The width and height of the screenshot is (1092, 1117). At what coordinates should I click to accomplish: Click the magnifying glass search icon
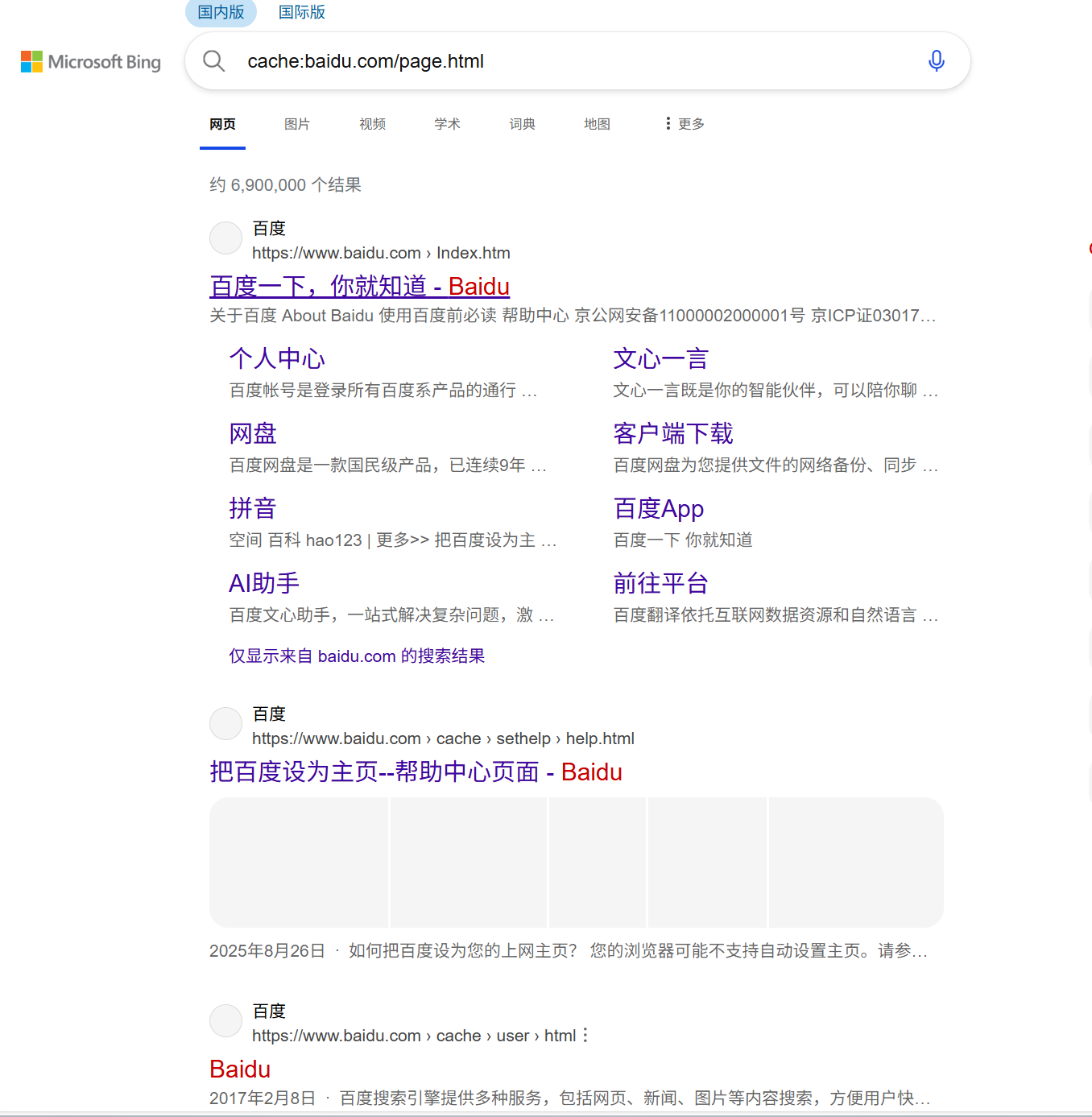(x=213, y=60)
